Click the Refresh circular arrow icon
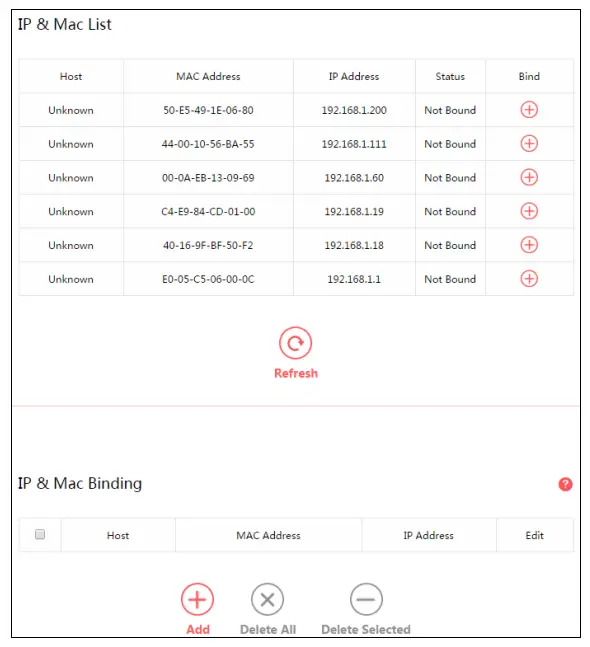This screenshot has height=647, width=590. pos(295,343)
